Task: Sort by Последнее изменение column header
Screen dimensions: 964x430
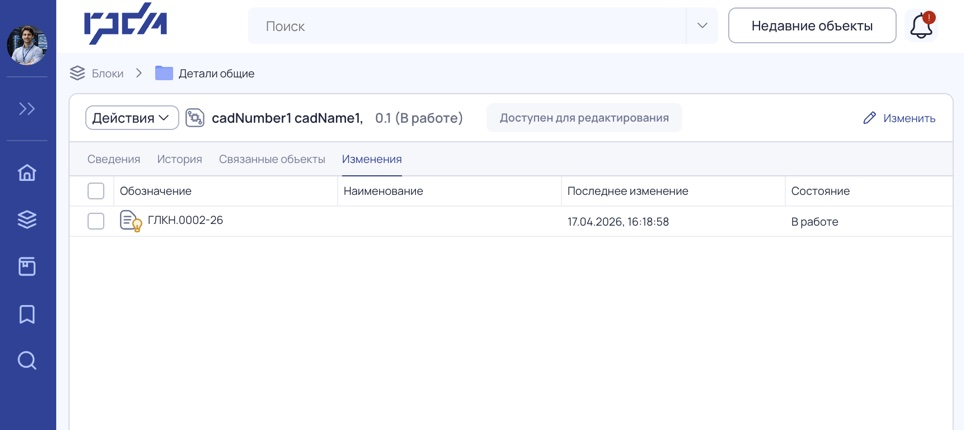Action: (x=628, y=191)
